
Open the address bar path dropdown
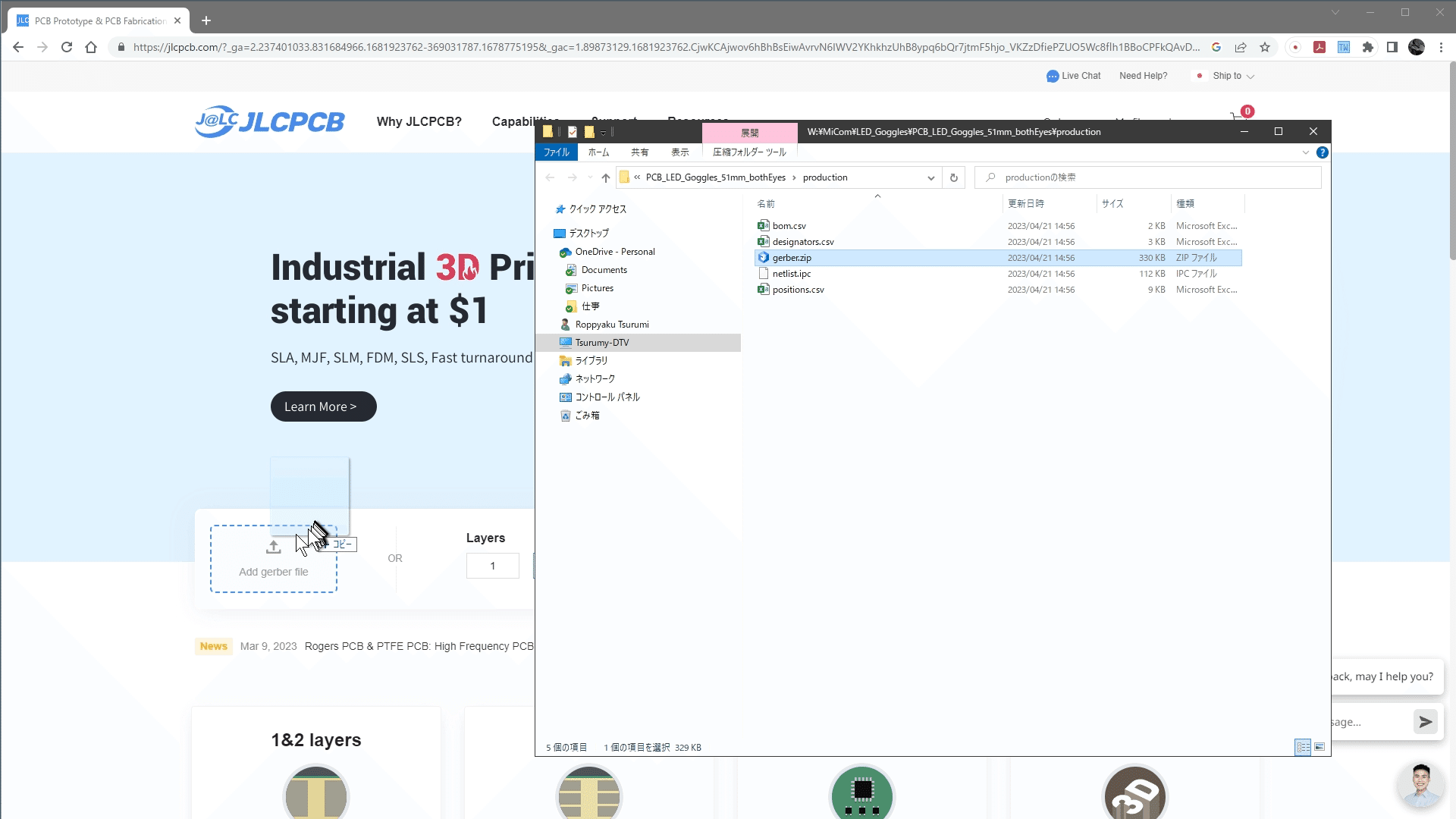[930, 177]
